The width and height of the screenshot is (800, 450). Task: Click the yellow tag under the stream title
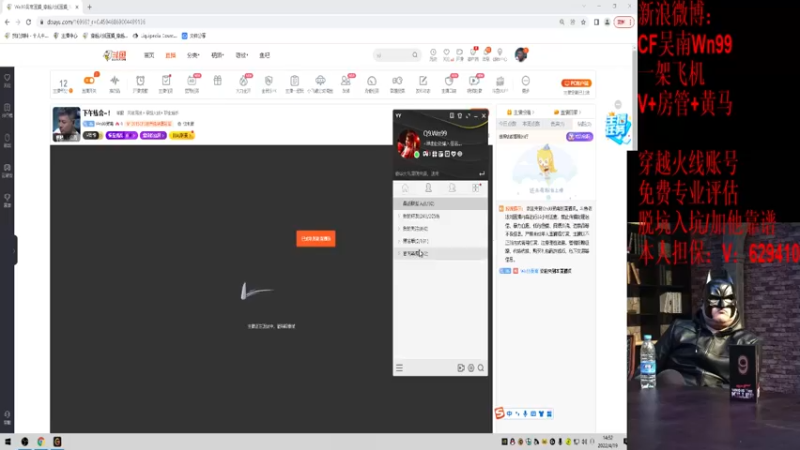point(182,135)
